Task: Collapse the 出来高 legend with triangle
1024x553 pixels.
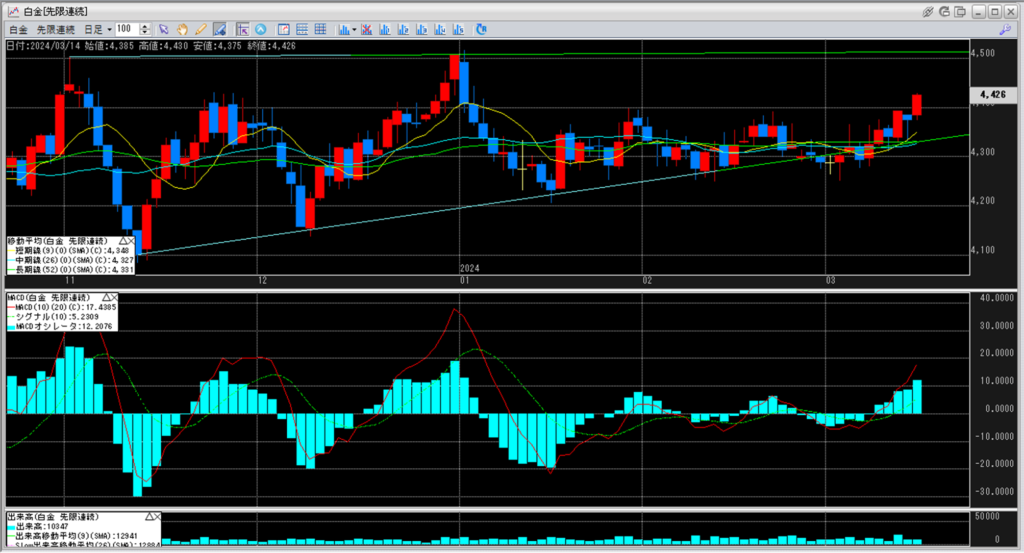Action: point(149,516)
